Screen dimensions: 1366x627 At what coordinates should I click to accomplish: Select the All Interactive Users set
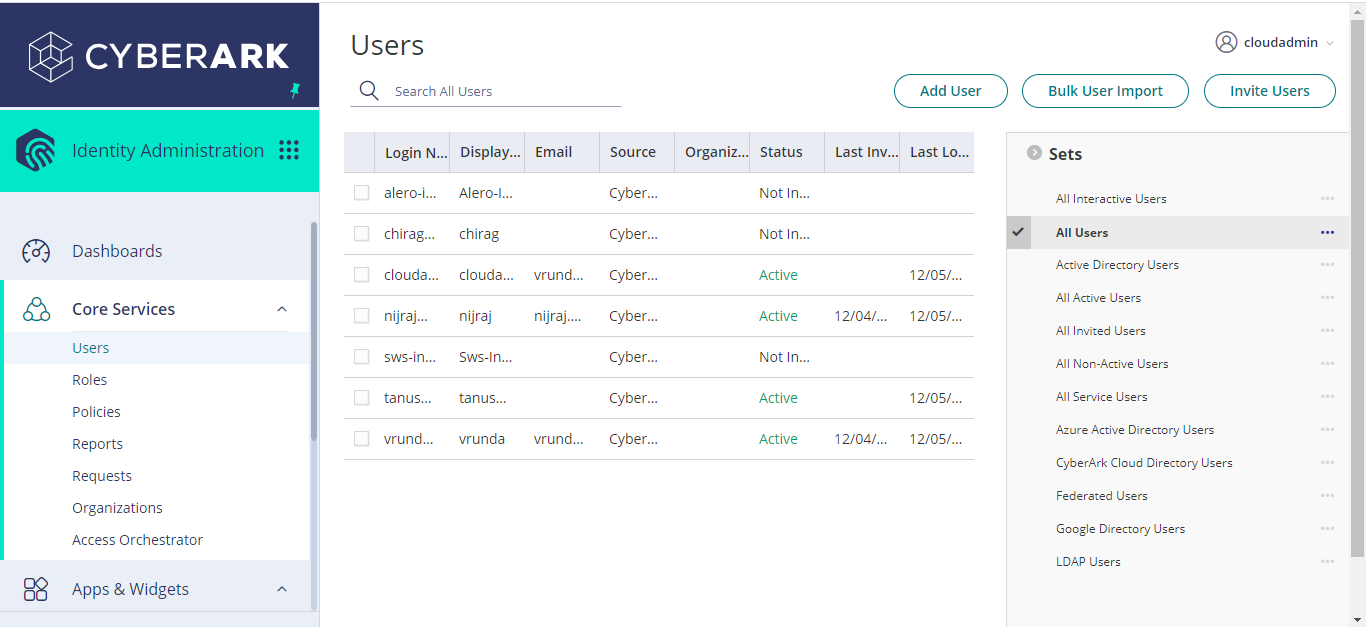click(1111, 199)
